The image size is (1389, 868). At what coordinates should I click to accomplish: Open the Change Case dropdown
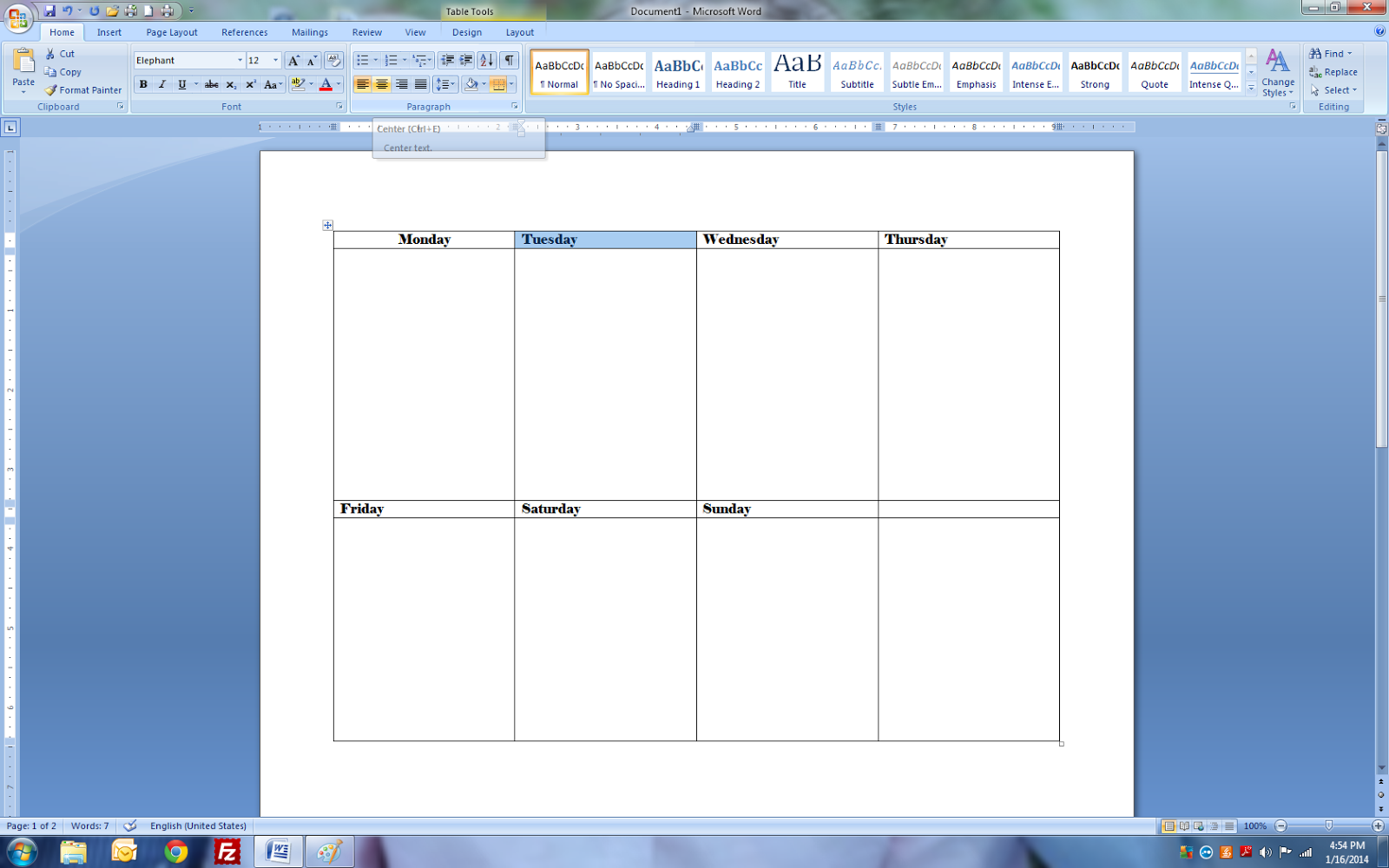(x=273, y=84)
